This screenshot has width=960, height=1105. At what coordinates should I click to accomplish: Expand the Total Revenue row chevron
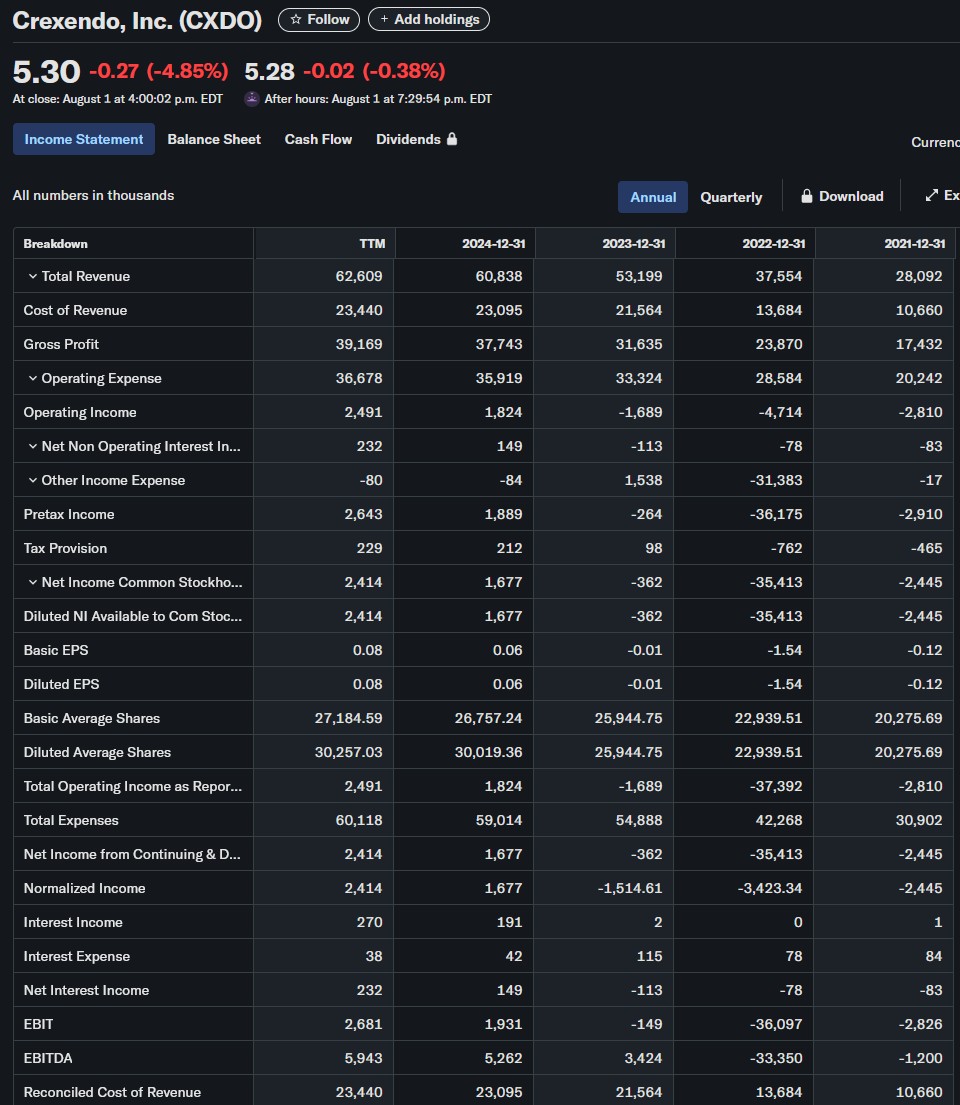point(32,276)
